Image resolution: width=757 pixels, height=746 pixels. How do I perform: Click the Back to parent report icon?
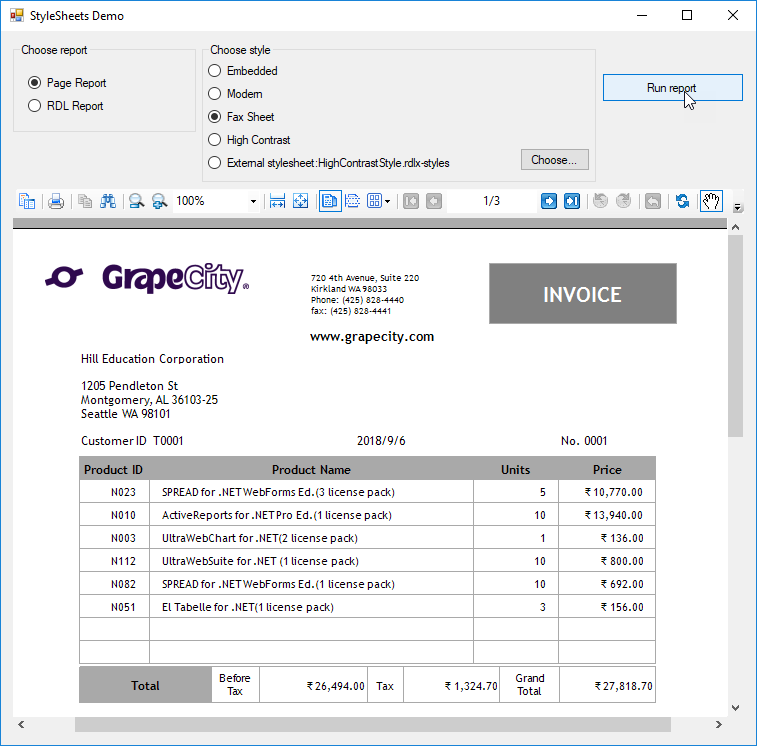pos(653,201)
